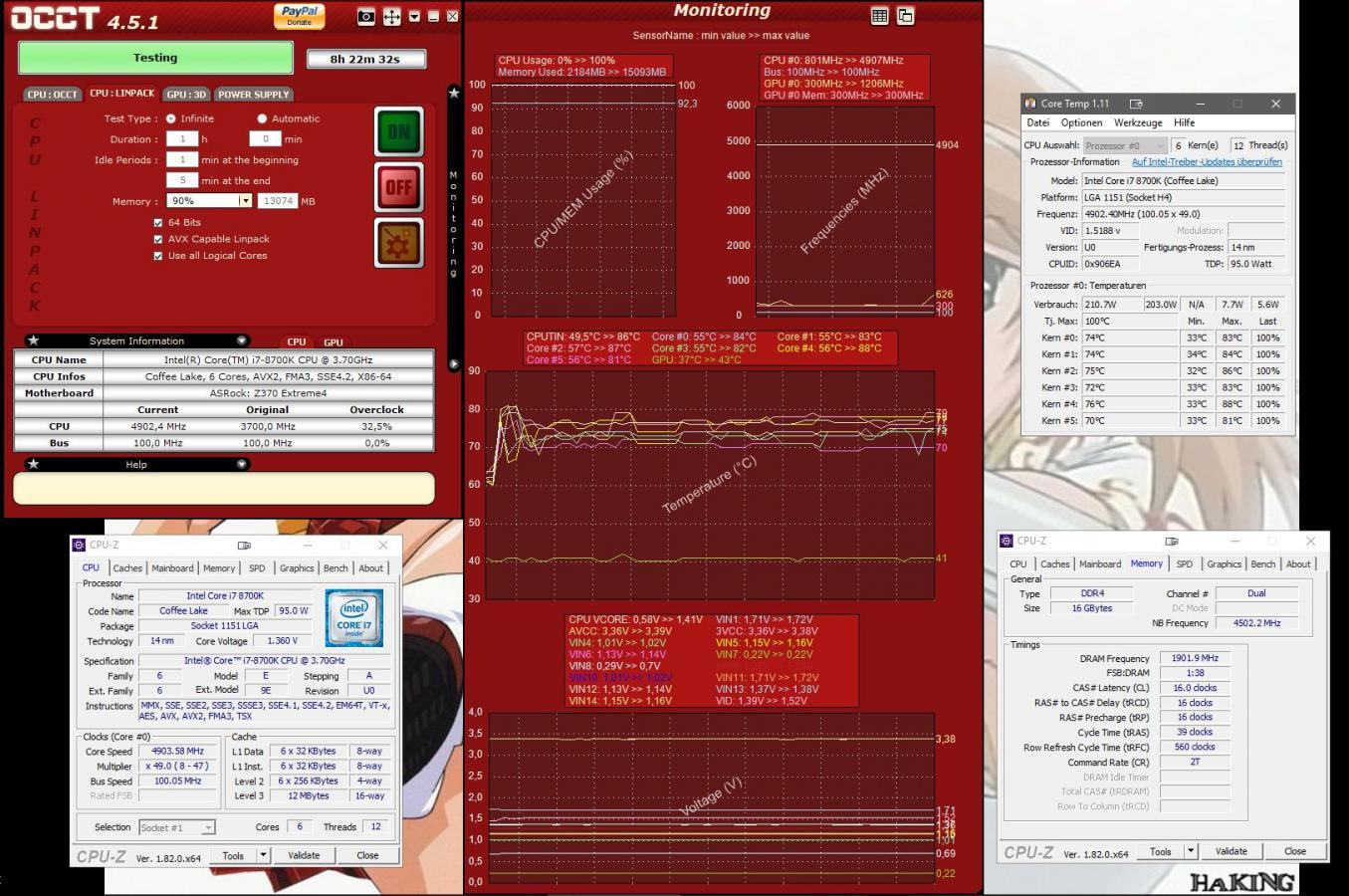1349x896 pixels.
Task: Open the Socket #1 Selection dropdown
Action: point(177,827)
